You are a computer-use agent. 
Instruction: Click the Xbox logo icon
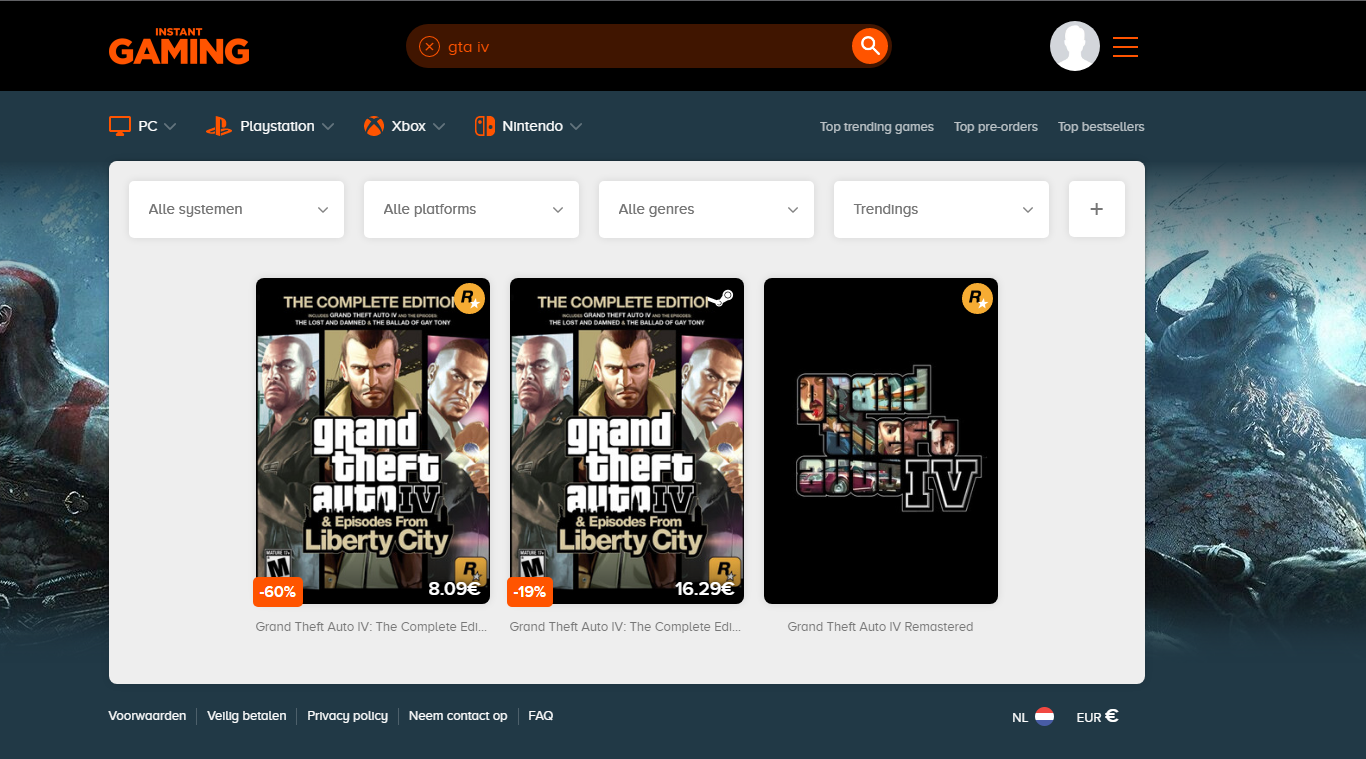coord(374,126)
